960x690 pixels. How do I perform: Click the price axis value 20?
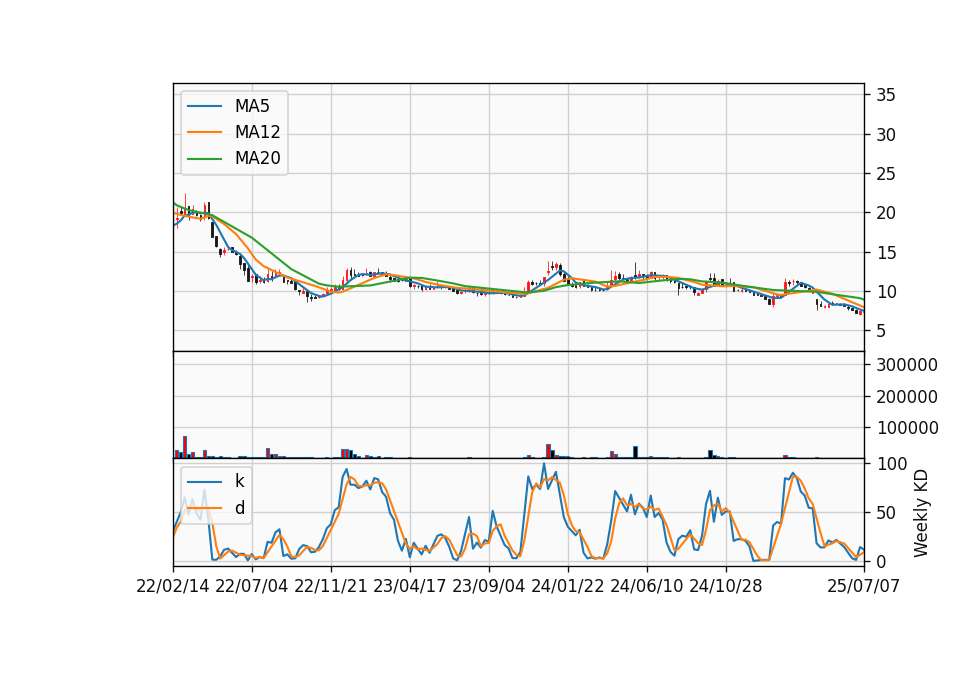(x=886, y=213)
